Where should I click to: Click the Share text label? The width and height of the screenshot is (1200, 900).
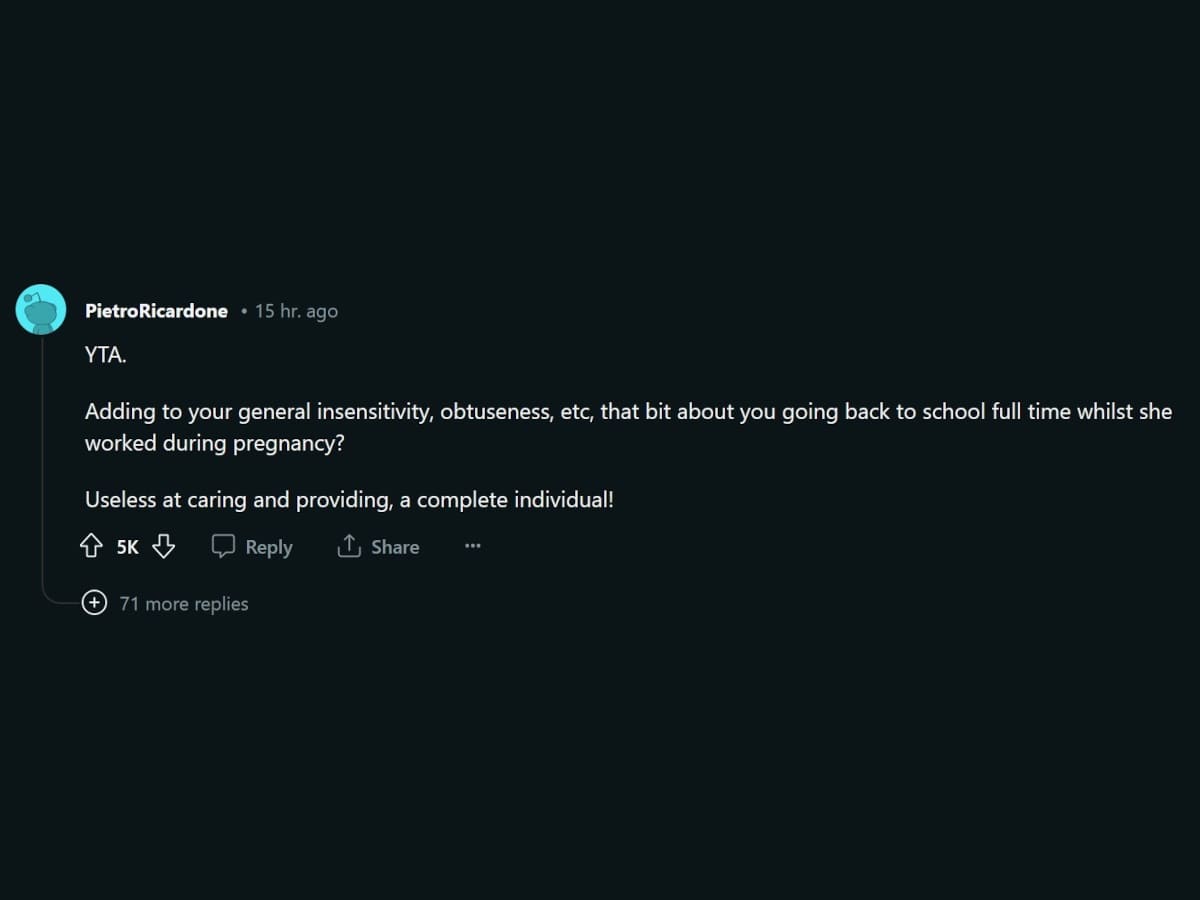(395, 547)
